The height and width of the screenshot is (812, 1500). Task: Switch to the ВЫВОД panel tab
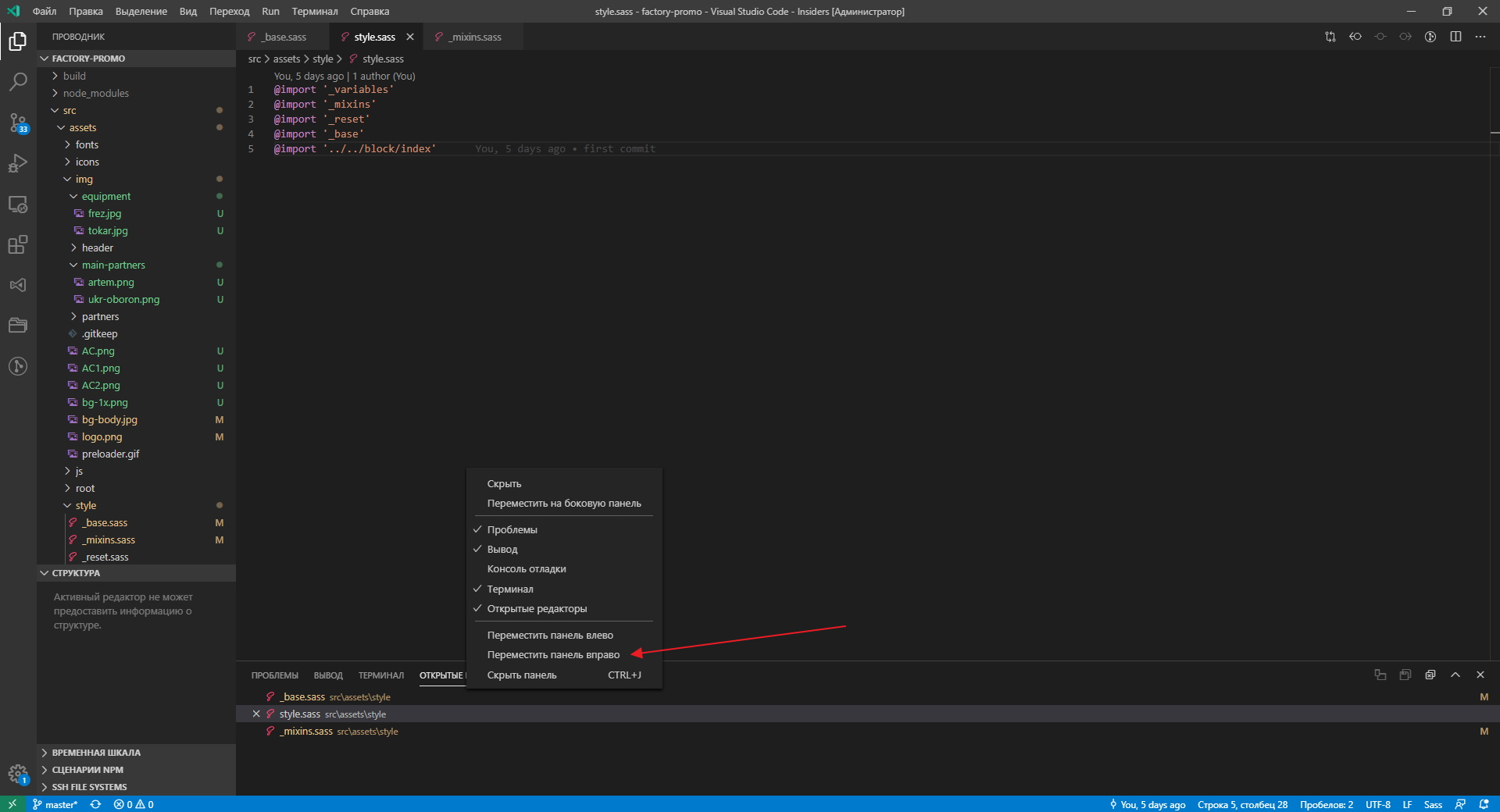click(328, 675)
